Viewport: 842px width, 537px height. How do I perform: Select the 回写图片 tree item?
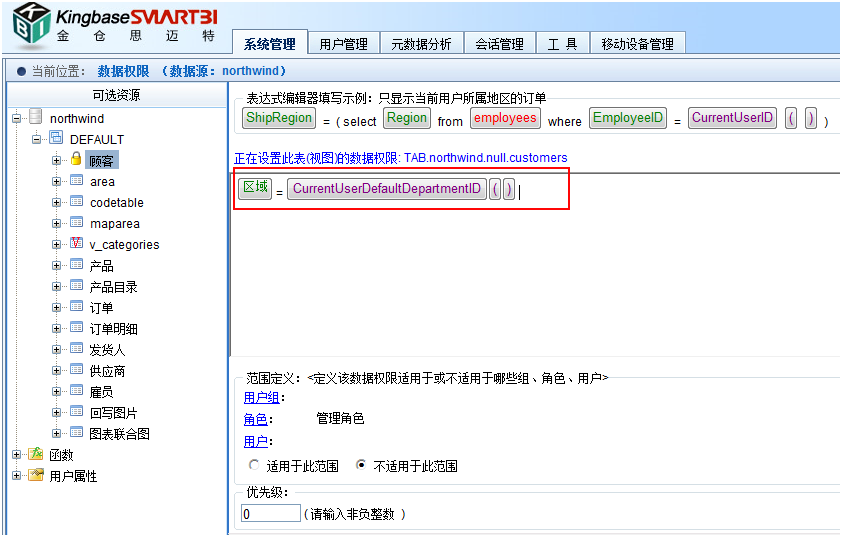(113, 413)
